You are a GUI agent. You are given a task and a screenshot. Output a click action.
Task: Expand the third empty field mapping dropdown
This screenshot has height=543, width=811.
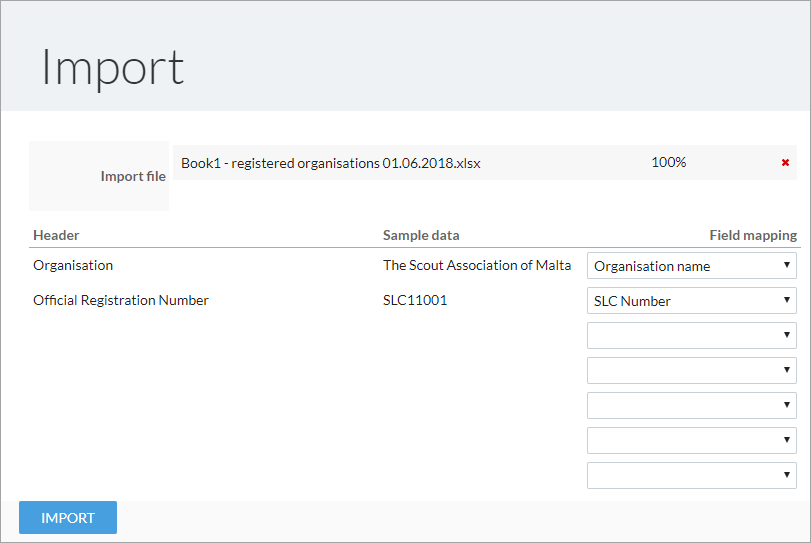coord(691,406)
